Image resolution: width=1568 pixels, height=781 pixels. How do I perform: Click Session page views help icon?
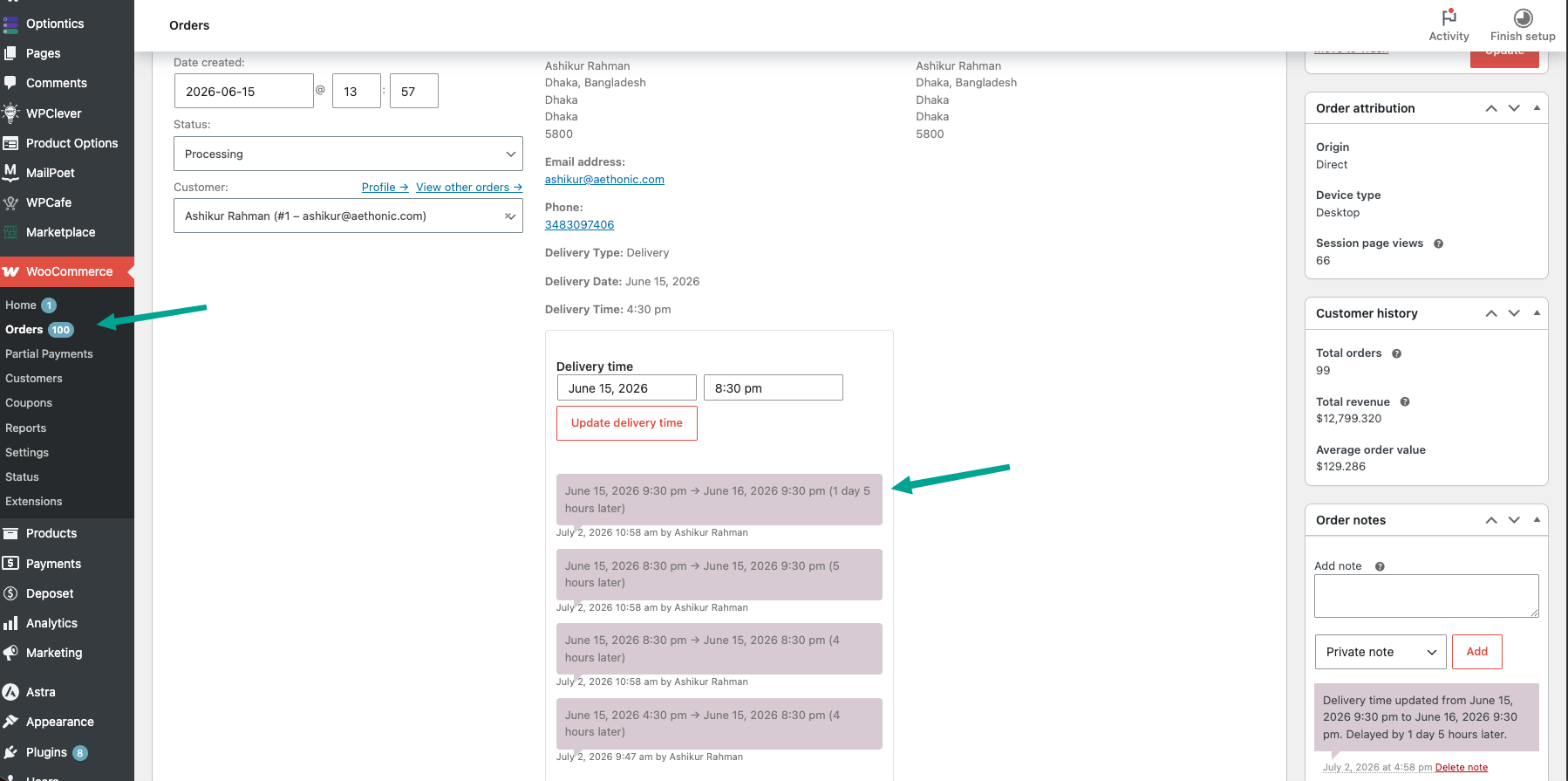[x=1438, y=243]
